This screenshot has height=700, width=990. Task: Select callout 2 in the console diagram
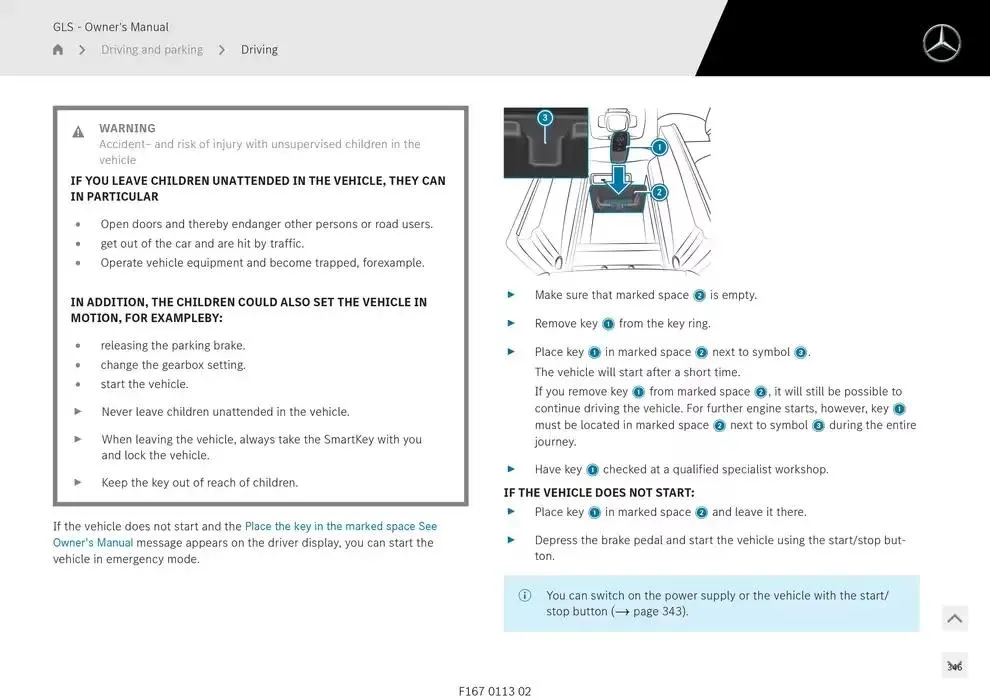(659, 192)
